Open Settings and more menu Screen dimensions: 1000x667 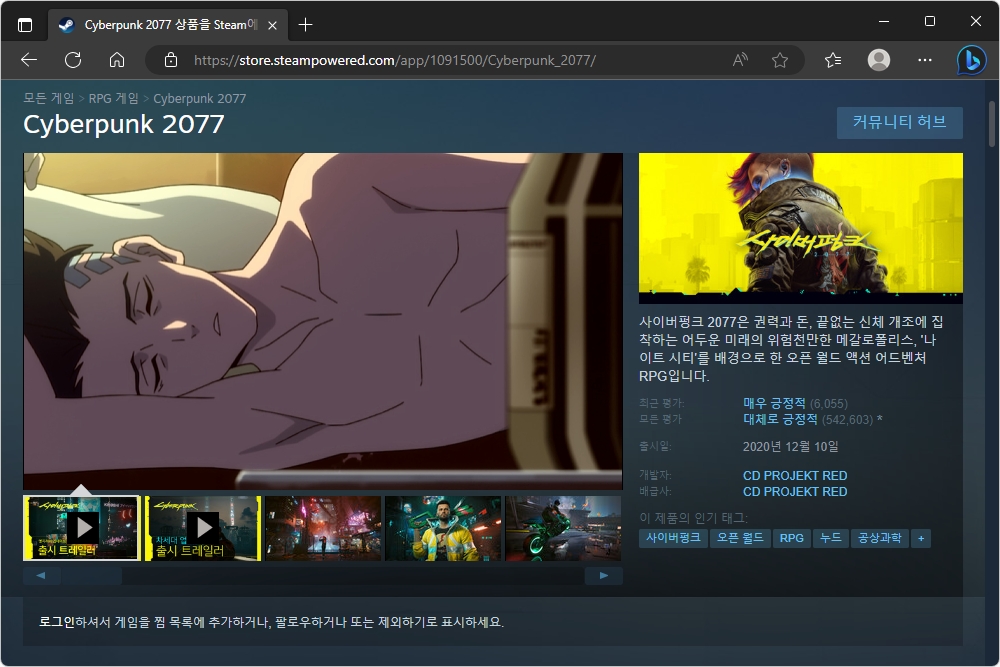tap(925, 60)
